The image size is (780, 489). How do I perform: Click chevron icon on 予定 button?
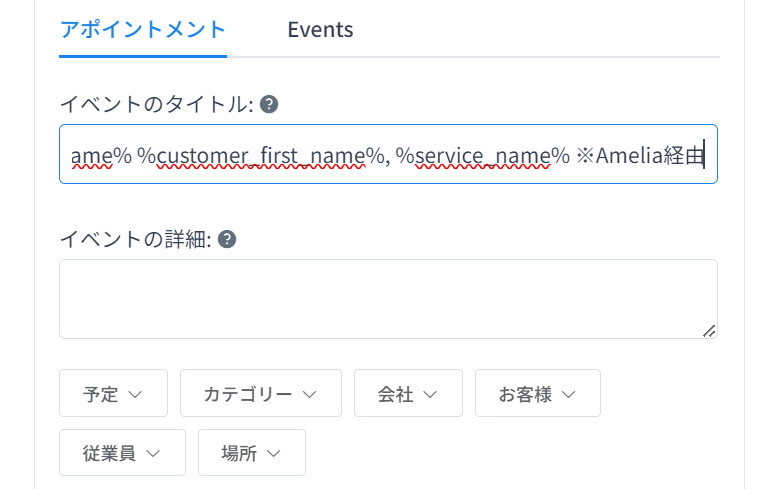[135, 394]
